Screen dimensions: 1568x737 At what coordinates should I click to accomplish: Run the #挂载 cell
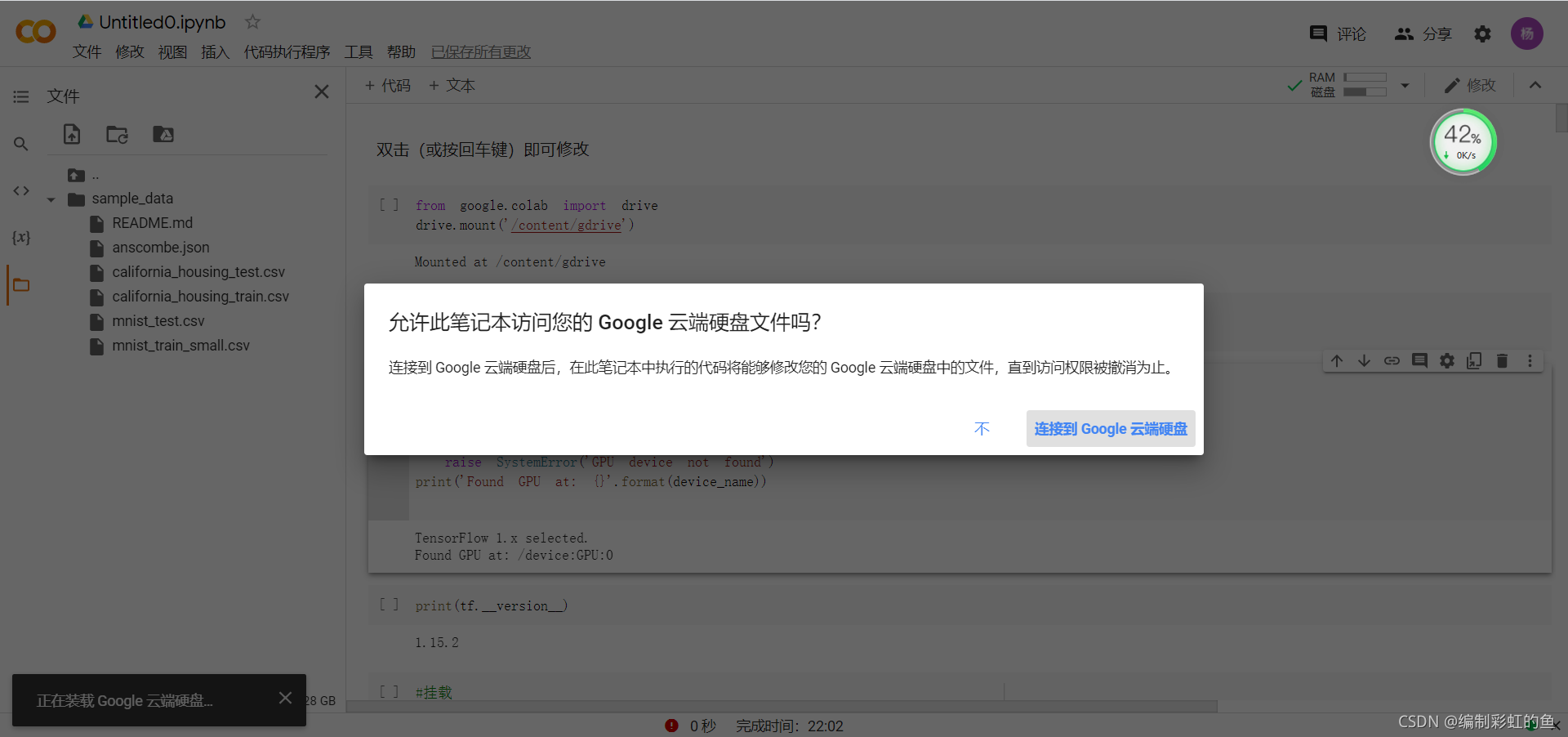click(390, 691)
